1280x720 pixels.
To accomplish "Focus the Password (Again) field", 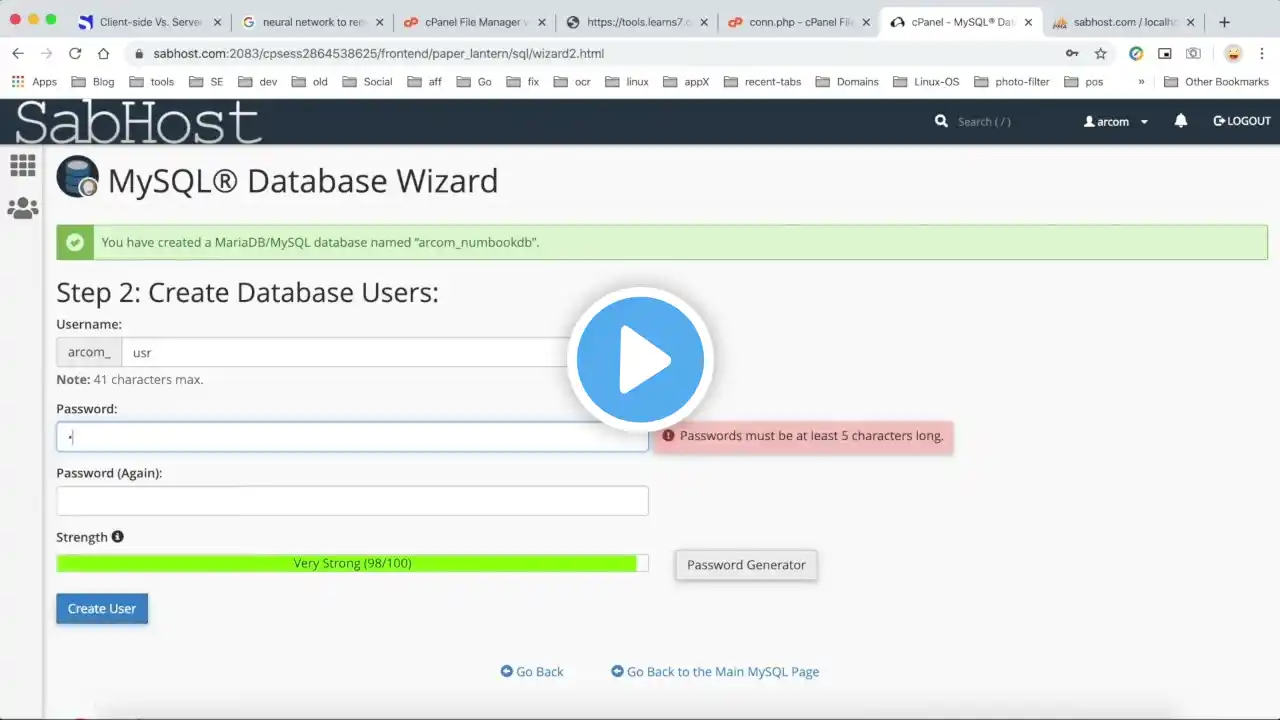I will [352, 501].
